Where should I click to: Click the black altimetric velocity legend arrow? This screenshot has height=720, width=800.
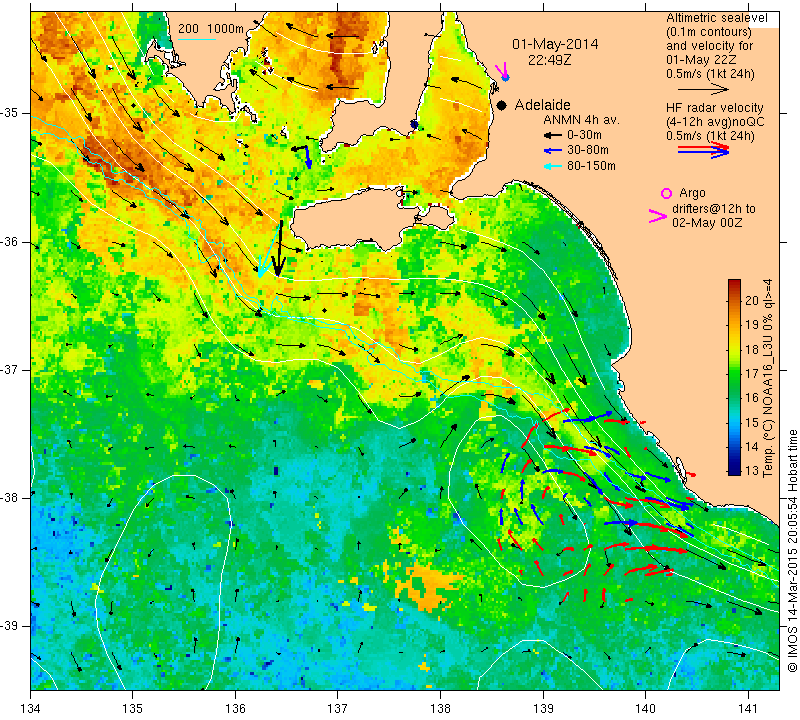702,89
